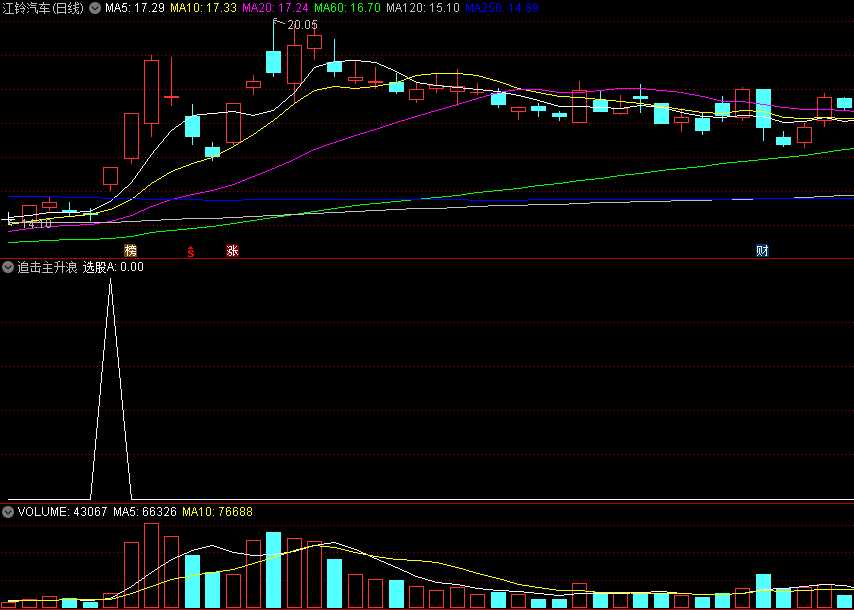Click the 选股A: 0.00 indicator value
Viewport: 854px width, 610px height.
[x=113, y=267]
